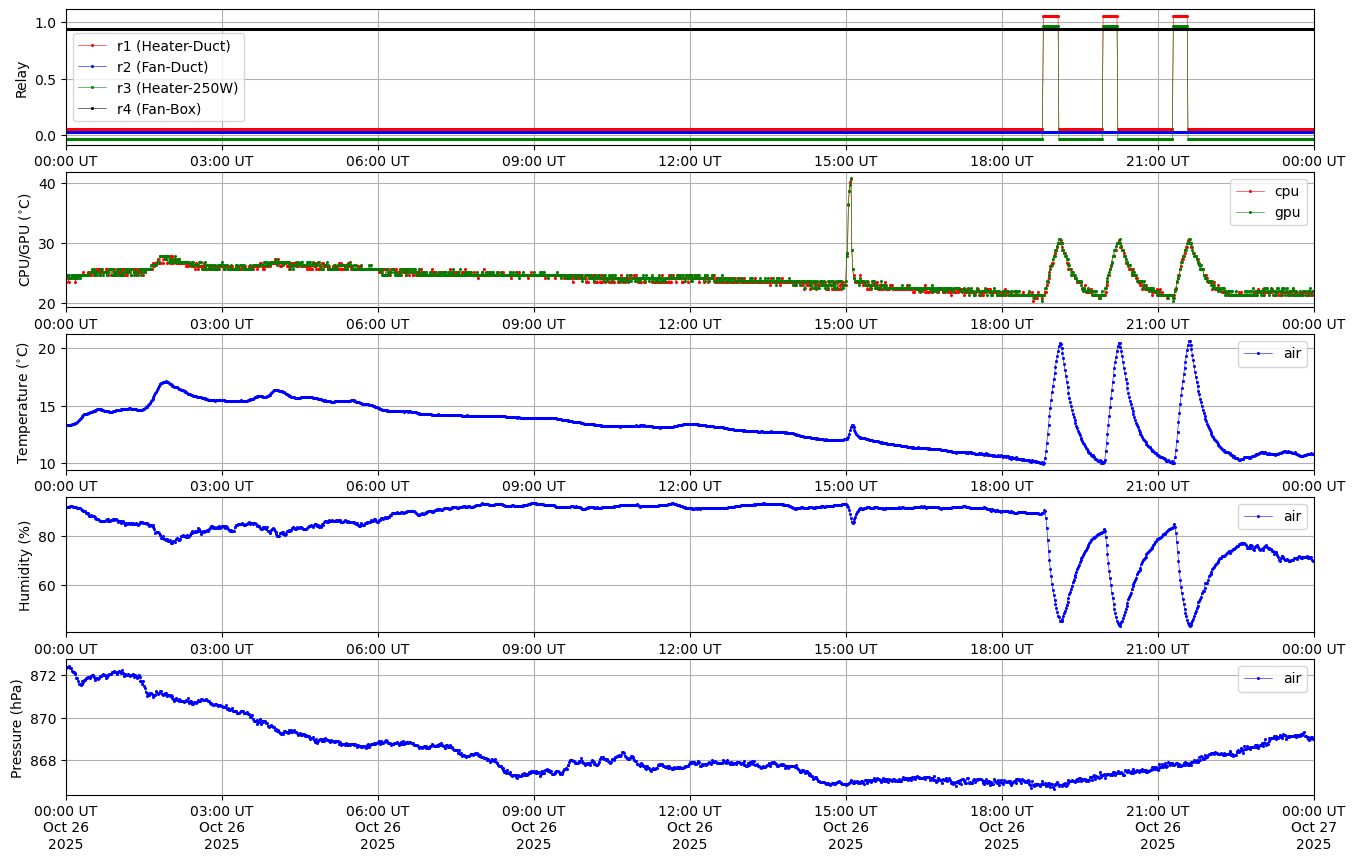Screen dimensions: 1355x861
Task: Click the CPU/GPU spike just after 15:00 UT
Action: (850, 181)
